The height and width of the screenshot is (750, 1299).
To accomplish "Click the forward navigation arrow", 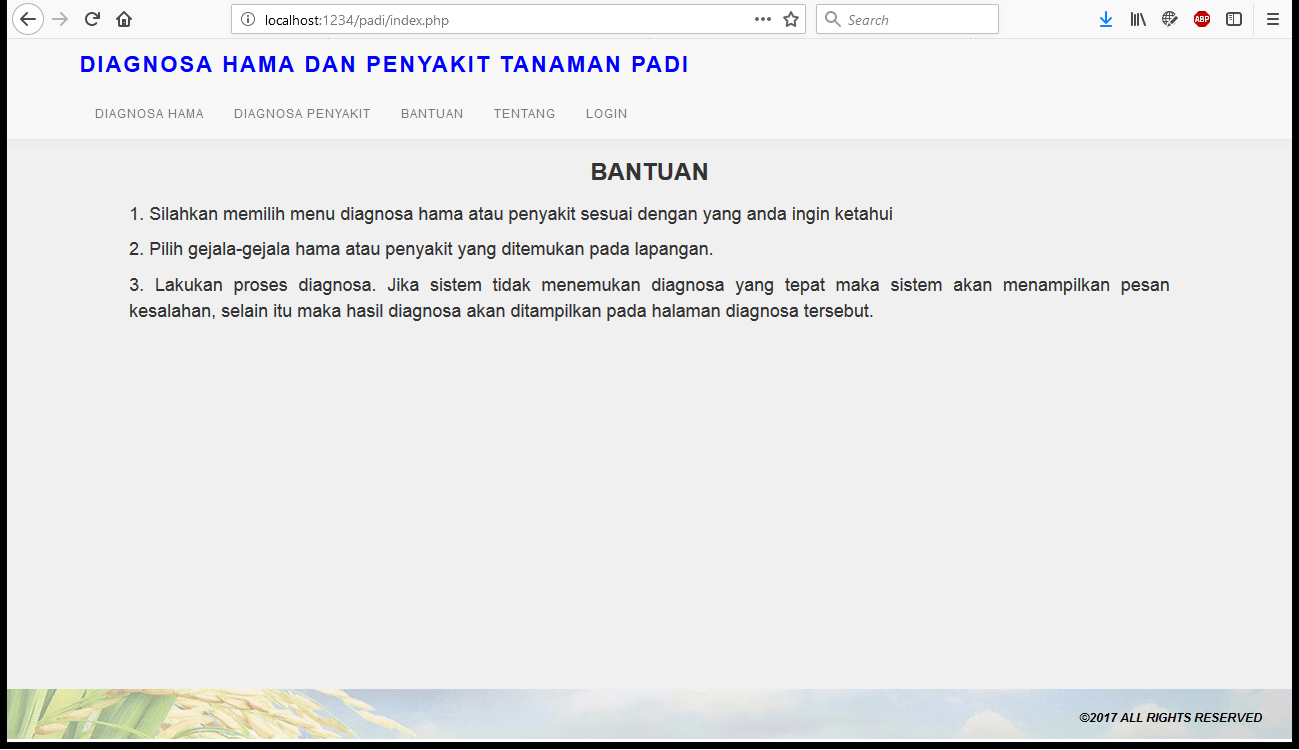I will pyautogui.click(x=60, y=19).
